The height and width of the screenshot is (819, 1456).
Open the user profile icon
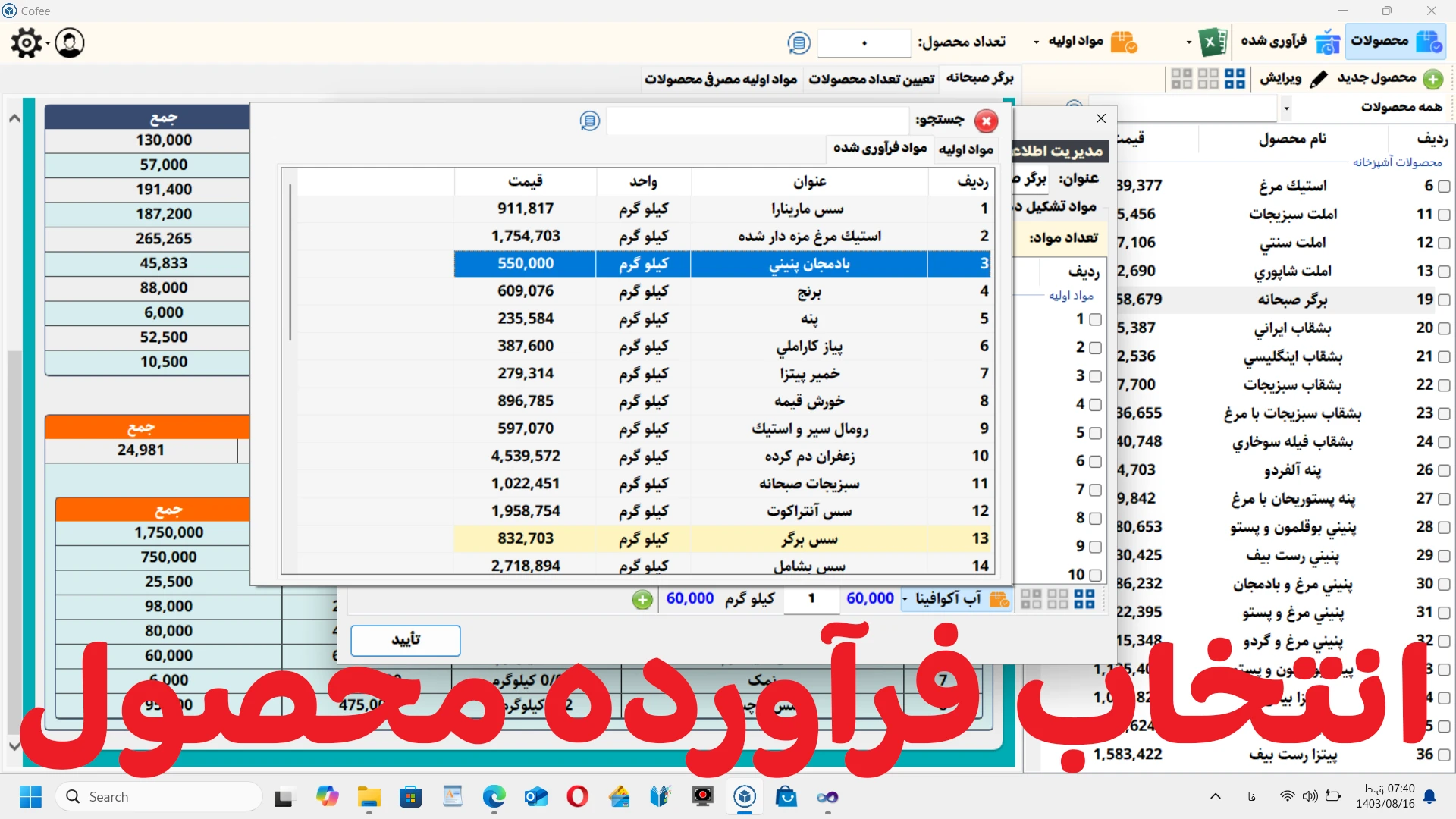coord(70,43)
